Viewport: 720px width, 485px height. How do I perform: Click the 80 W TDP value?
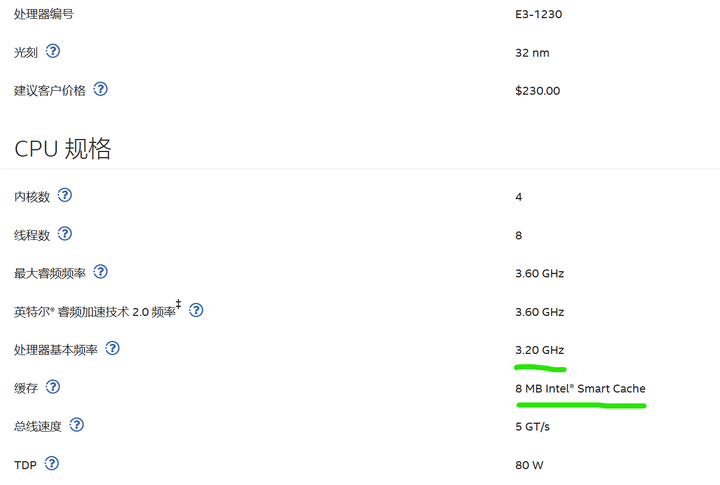click(529, 464)
